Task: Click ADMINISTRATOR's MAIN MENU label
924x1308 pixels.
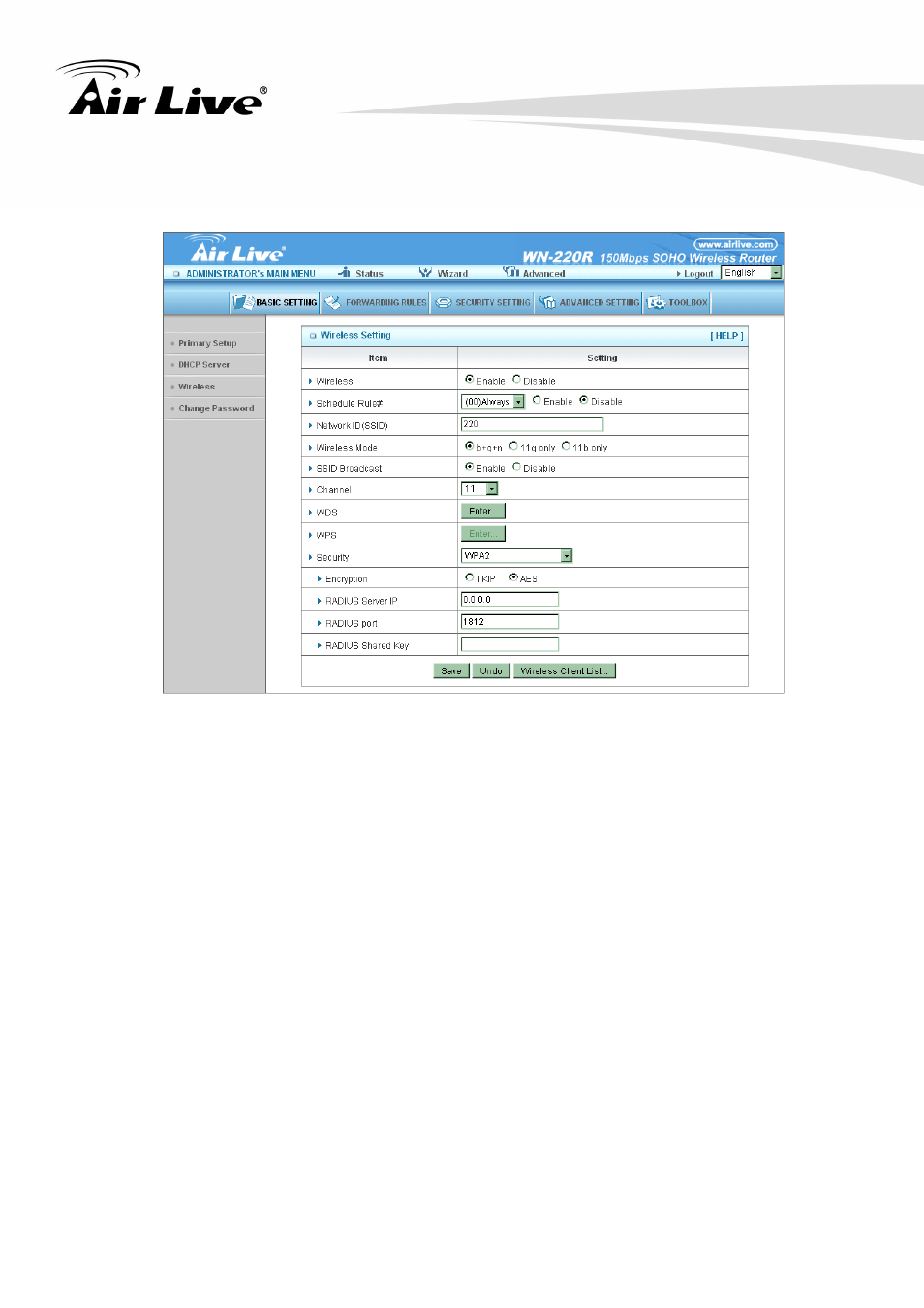Action: [x=251, y=274]
